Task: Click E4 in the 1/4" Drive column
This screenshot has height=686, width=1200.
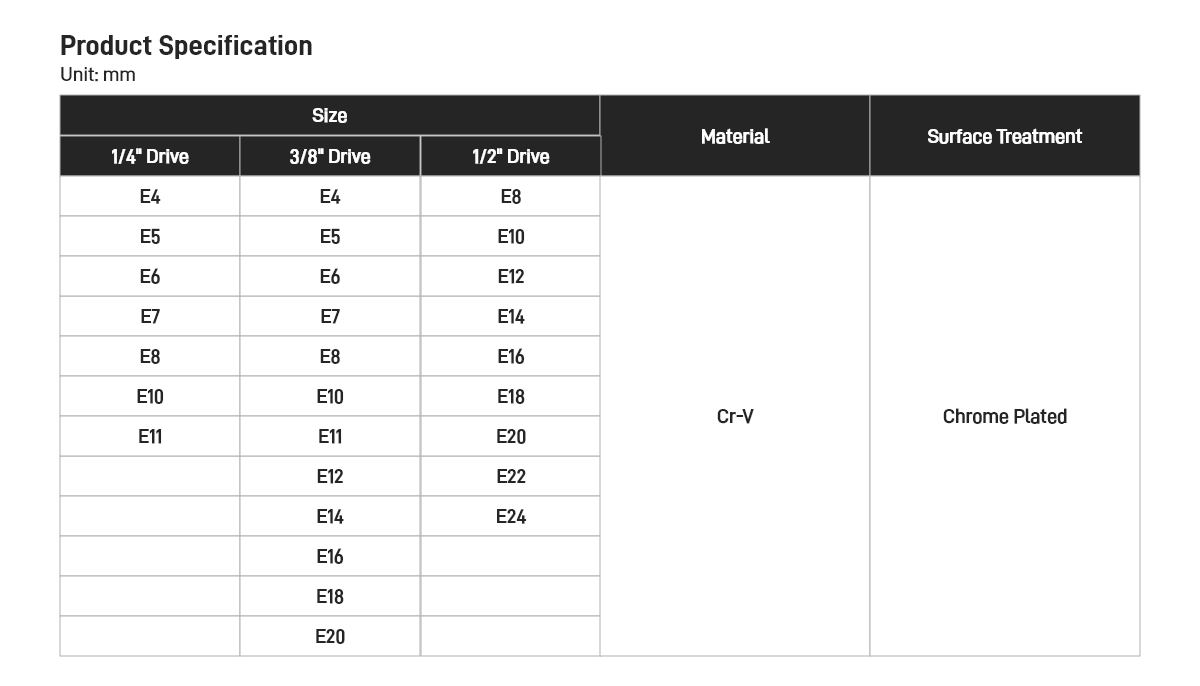Action: click(150, 197)
